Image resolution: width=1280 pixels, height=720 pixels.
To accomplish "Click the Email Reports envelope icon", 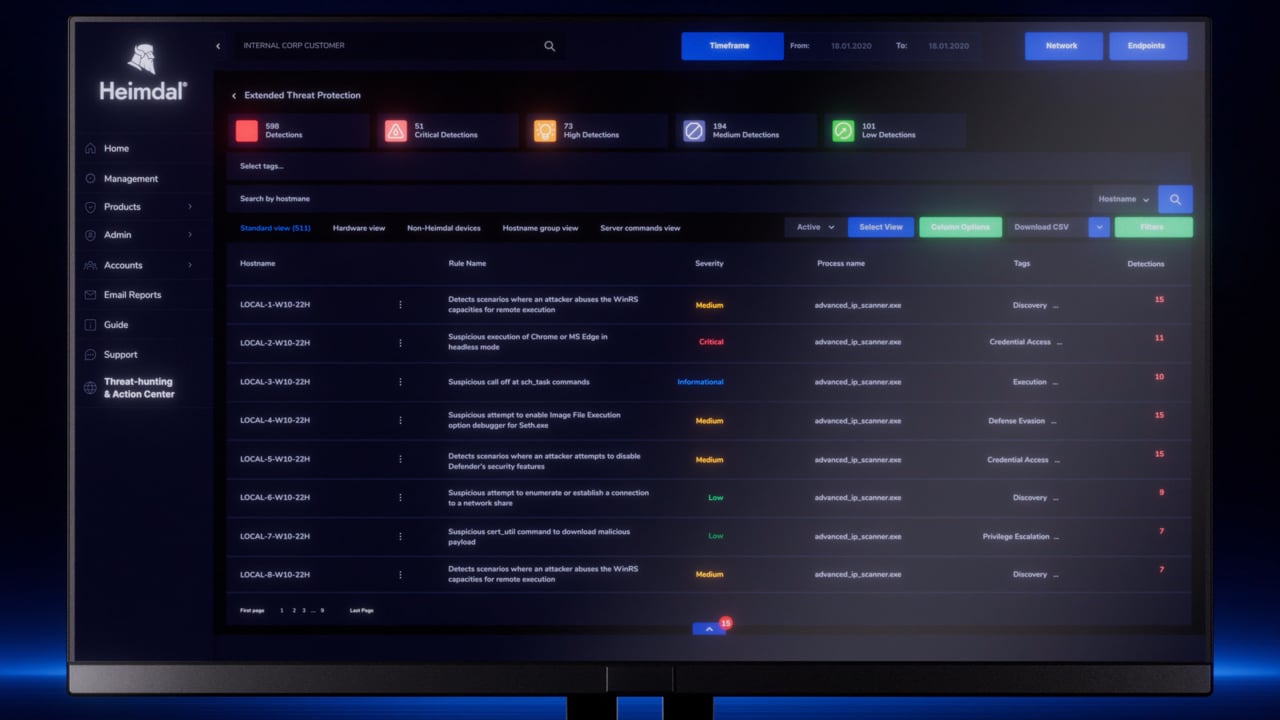I will [x=90, y=295].
